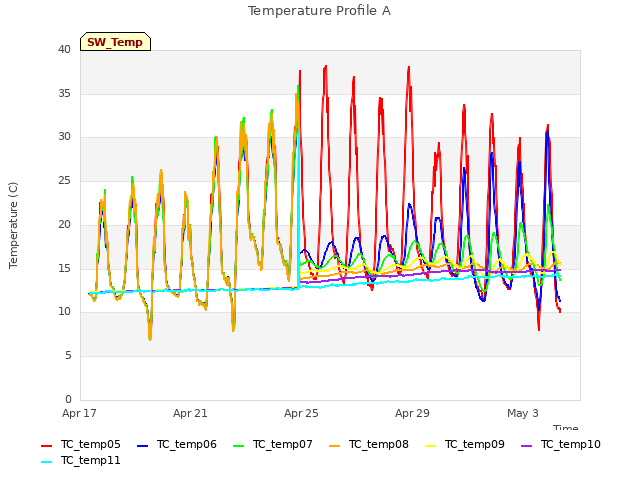Click the TC_temp08 legend entry
Viewport: 640px width, 480px height.
[x=369, y=444]
